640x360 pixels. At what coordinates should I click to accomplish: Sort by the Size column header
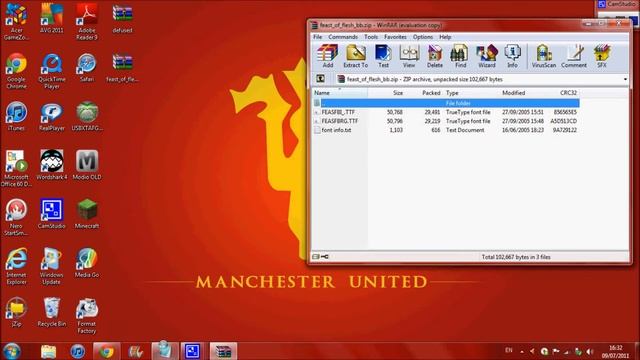pos(386,93)
